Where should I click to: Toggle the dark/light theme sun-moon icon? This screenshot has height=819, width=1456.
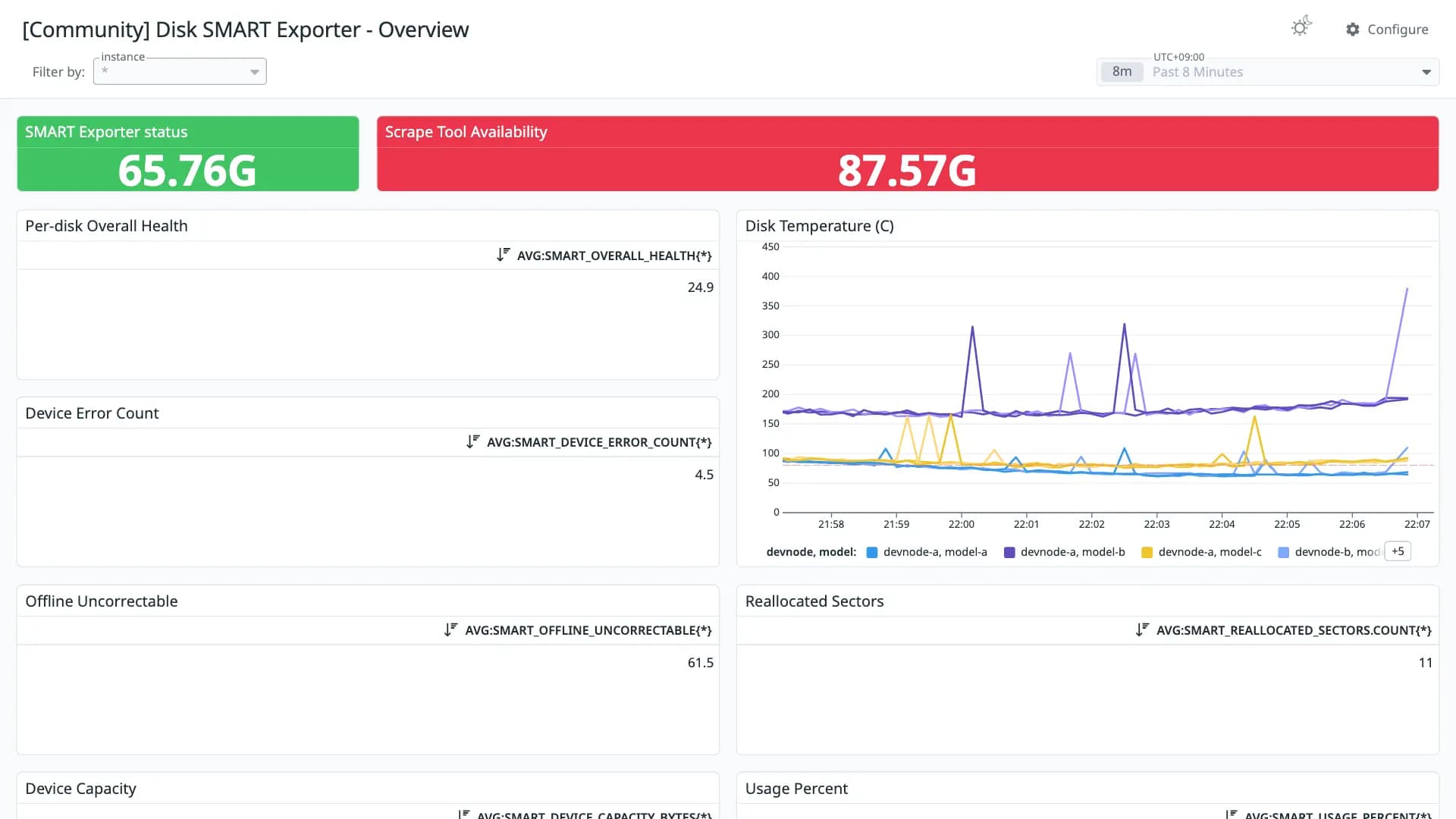point(1301,27)
